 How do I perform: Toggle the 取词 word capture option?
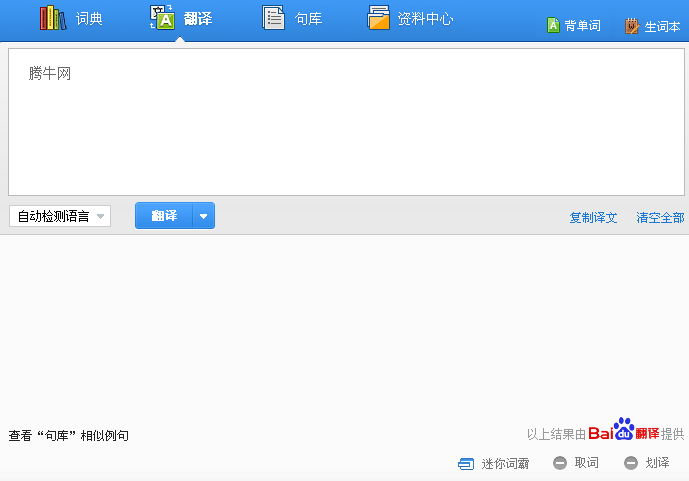(576, 463)
